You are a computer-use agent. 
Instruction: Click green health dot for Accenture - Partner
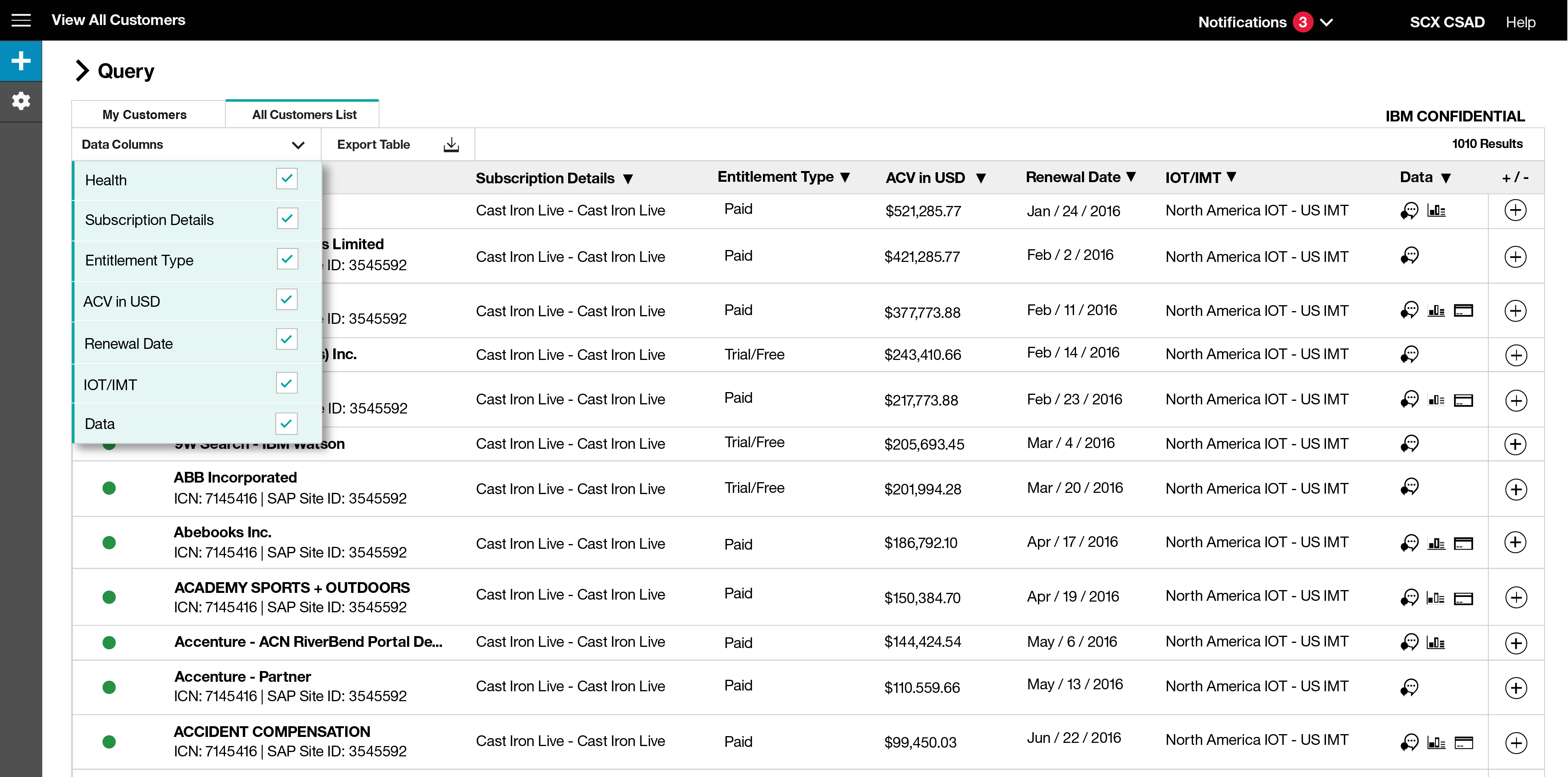click(x=109, y=687)
